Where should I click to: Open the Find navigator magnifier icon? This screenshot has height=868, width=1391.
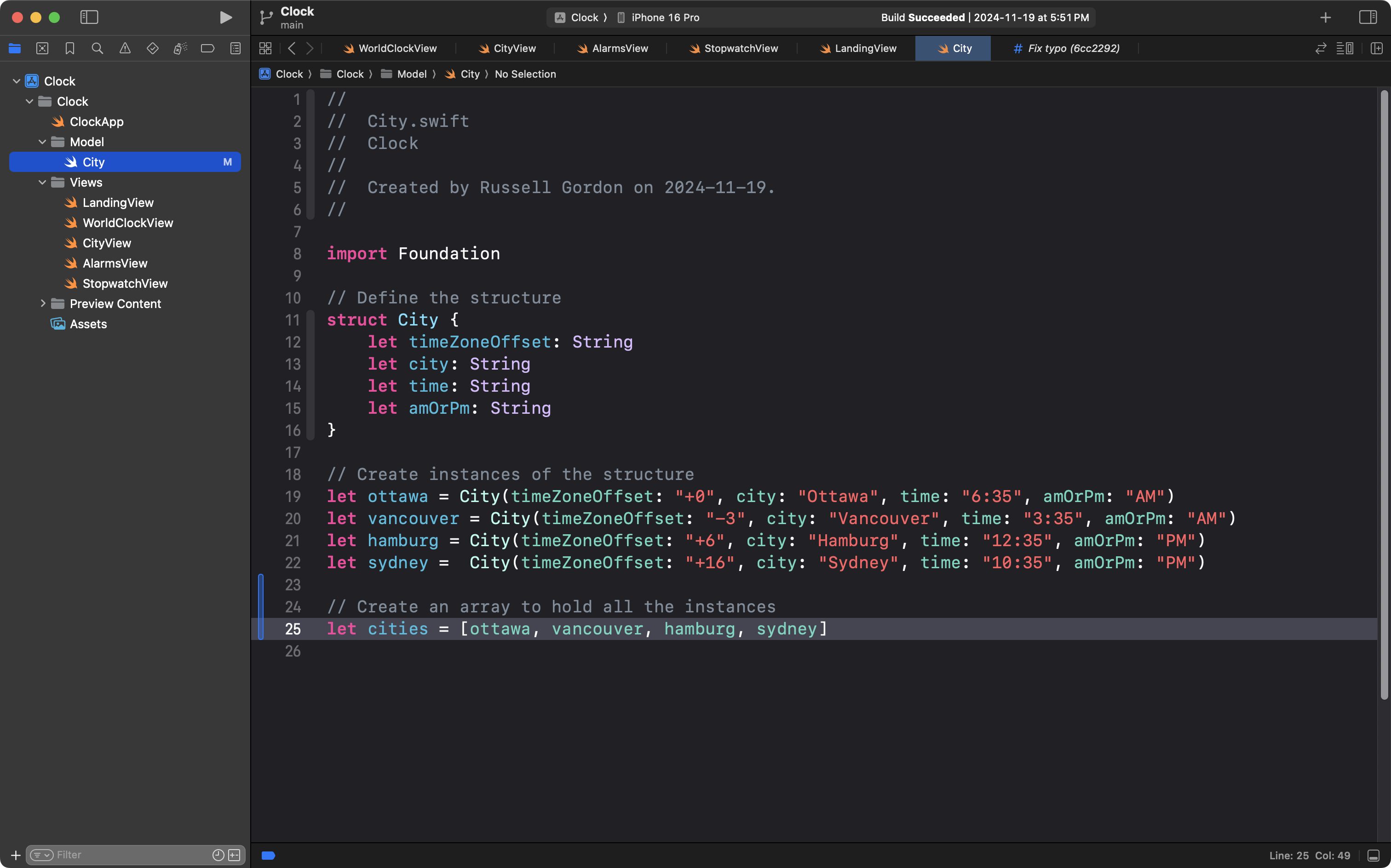point(97,49)
